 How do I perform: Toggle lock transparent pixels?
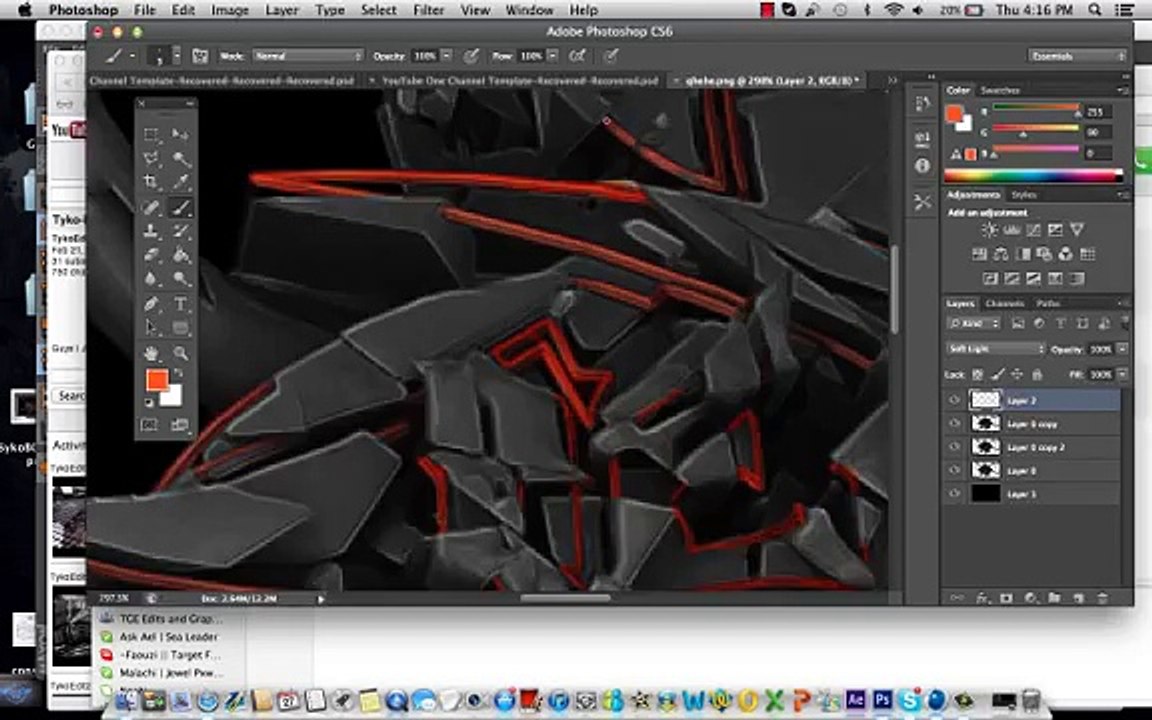click(977, 375)
